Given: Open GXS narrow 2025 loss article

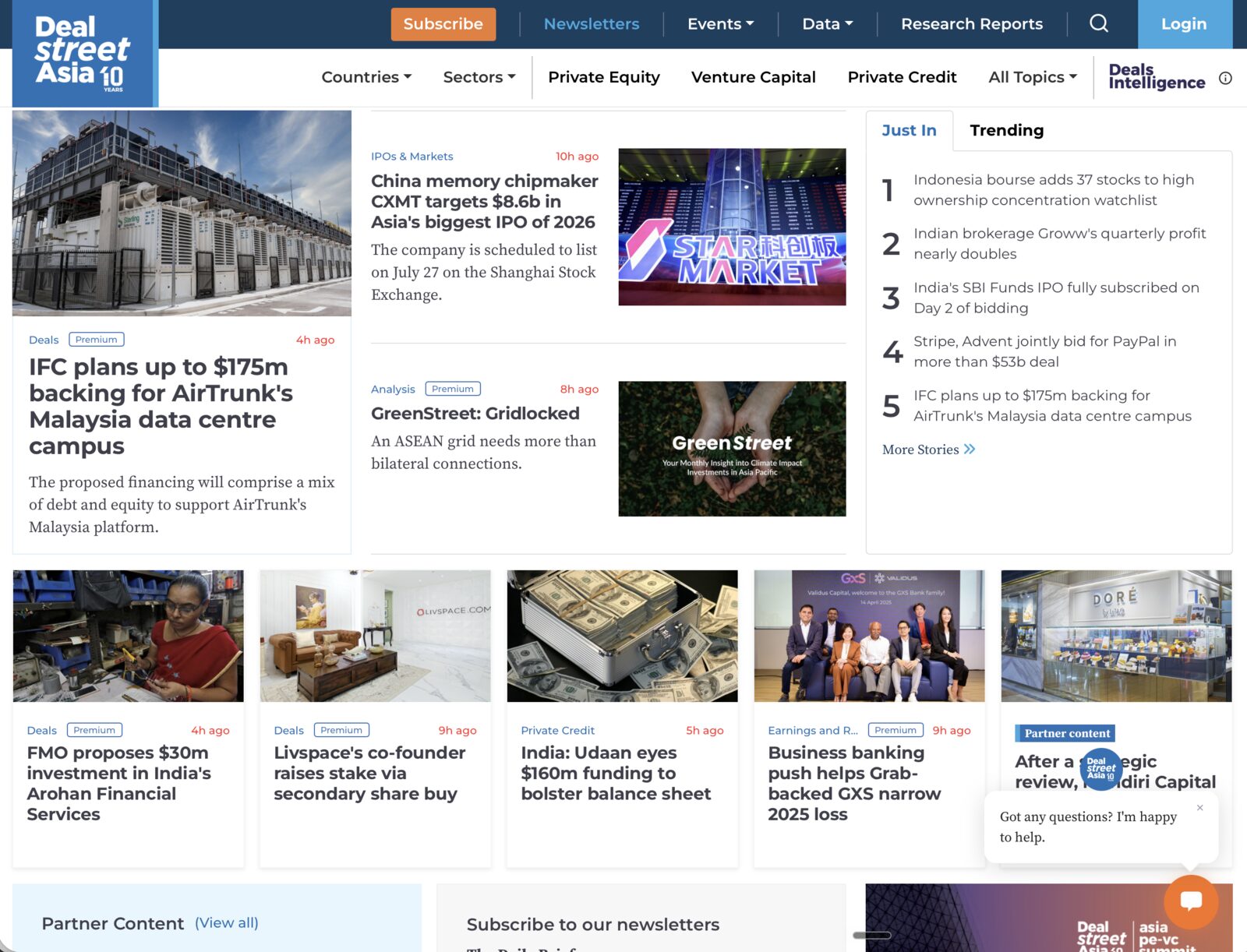Looking at the screenshot, I should coord(854,783).
